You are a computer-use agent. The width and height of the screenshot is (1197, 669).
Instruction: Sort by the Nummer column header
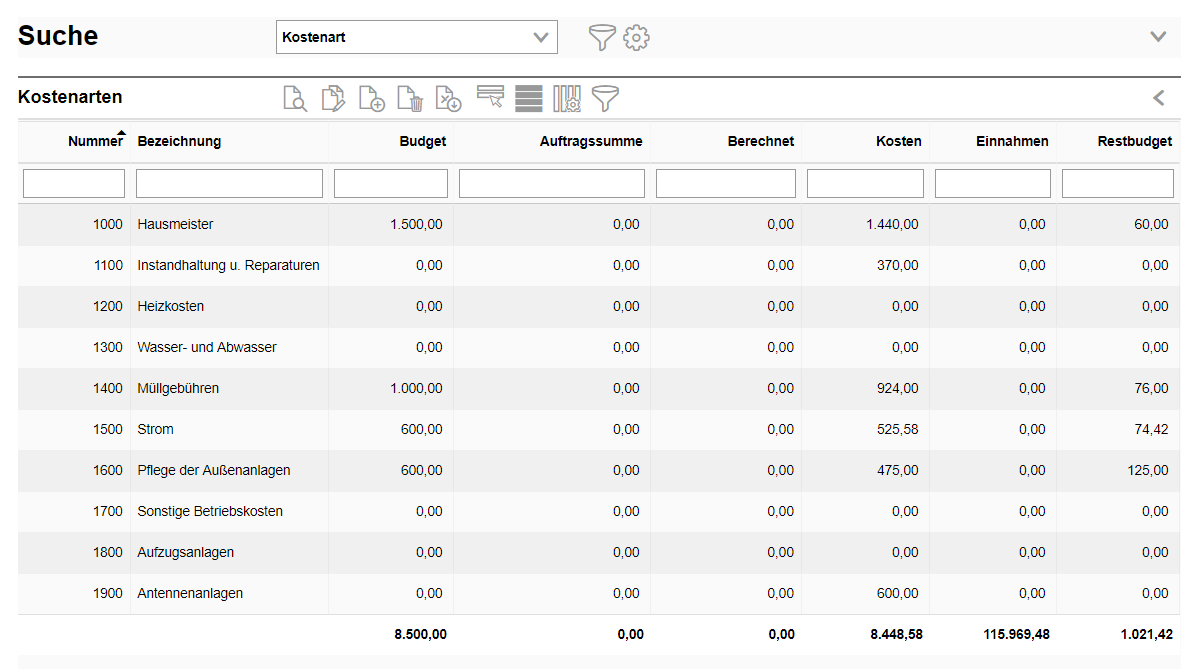point(95,141)
